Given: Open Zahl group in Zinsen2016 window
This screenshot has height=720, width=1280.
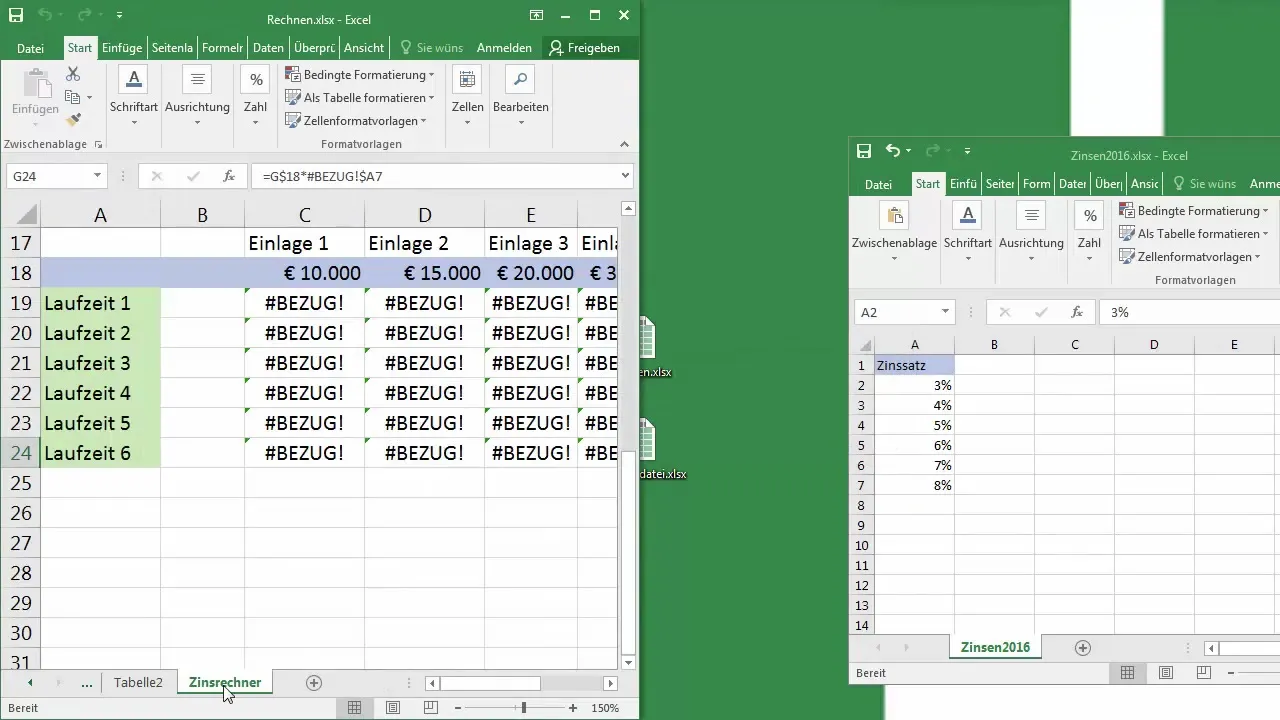Looking at the screenshot, I should point(1089,231).
